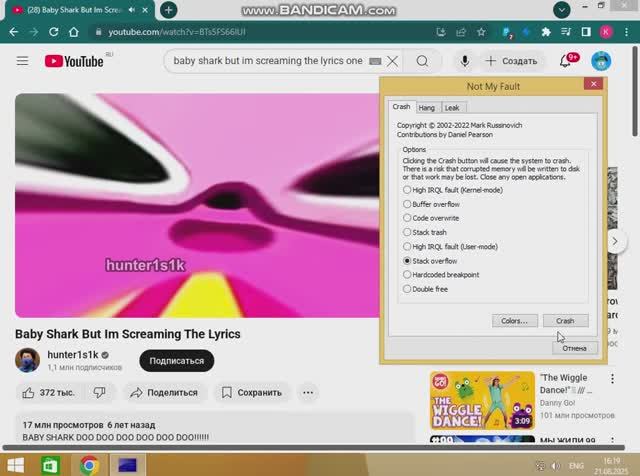Open the green Store taskbar icon

click(50, 465)
